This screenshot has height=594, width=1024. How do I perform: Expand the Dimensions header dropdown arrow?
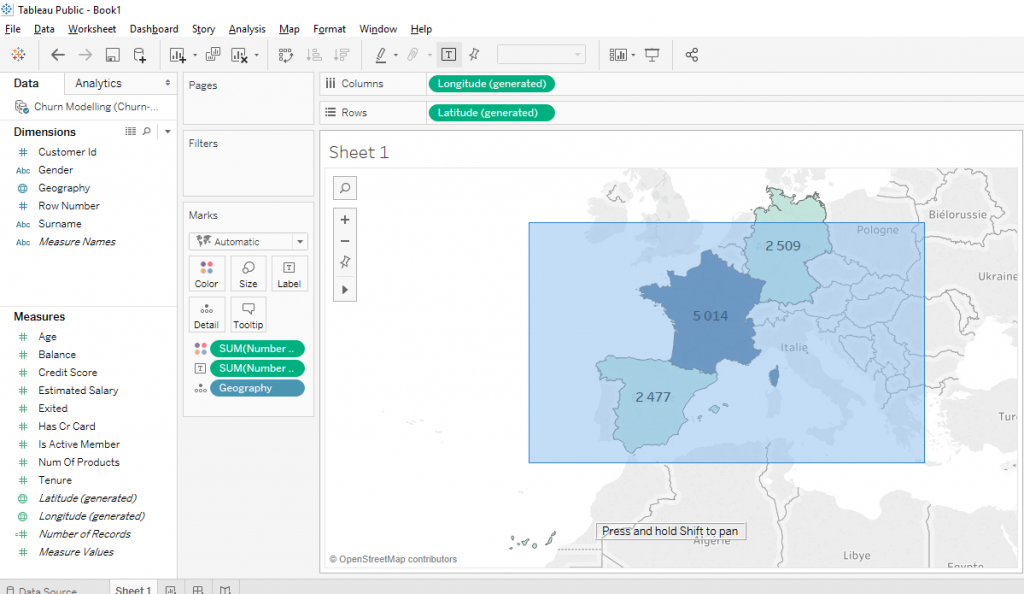[x=167, y=131]
